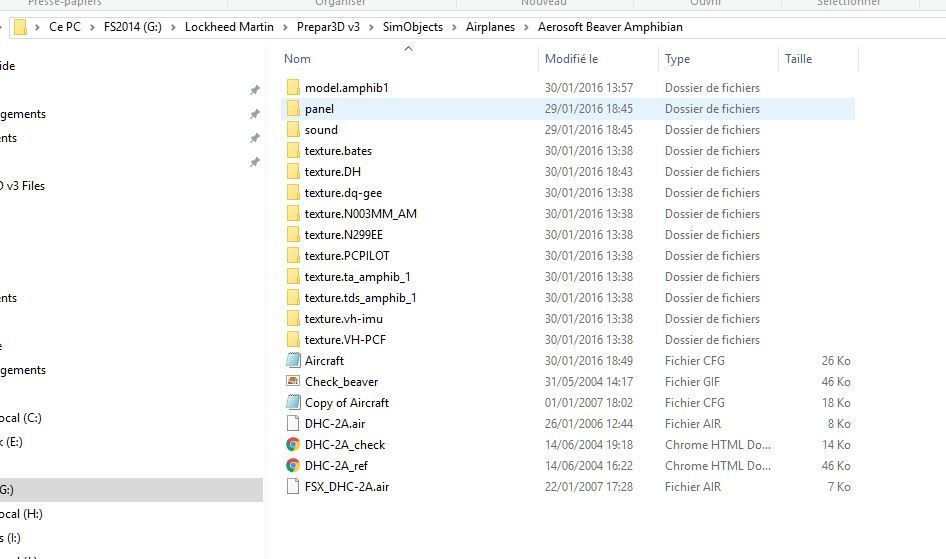Select the FSX_DHC-2A.air file icon

click(x=293, y=487)
